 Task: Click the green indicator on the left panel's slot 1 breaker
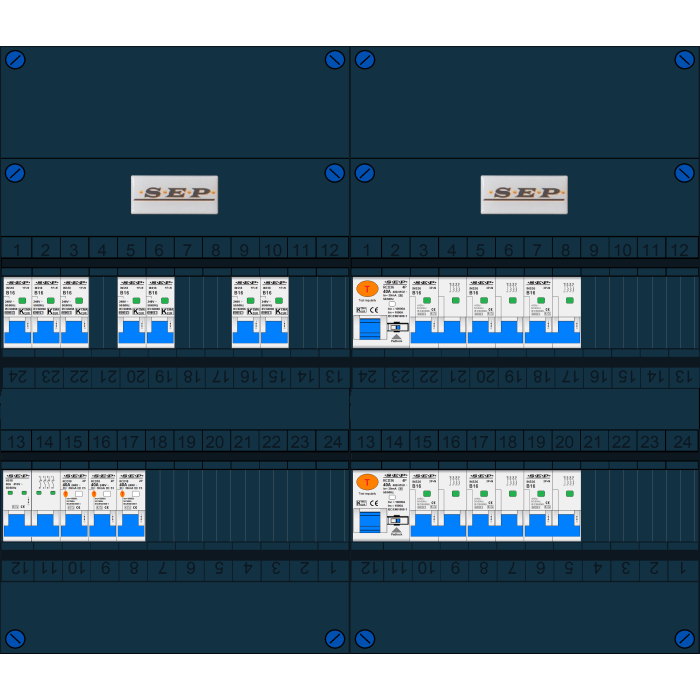coord(22,300)
